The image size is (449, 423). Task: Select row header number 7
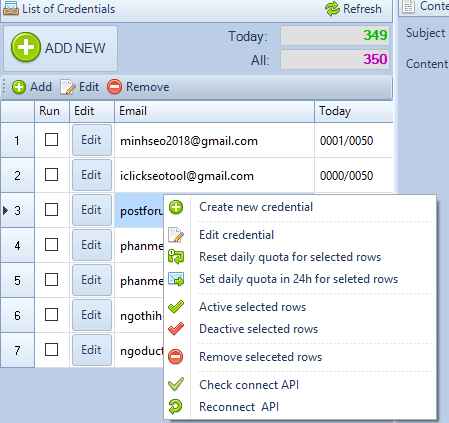[x=17, y=350]
